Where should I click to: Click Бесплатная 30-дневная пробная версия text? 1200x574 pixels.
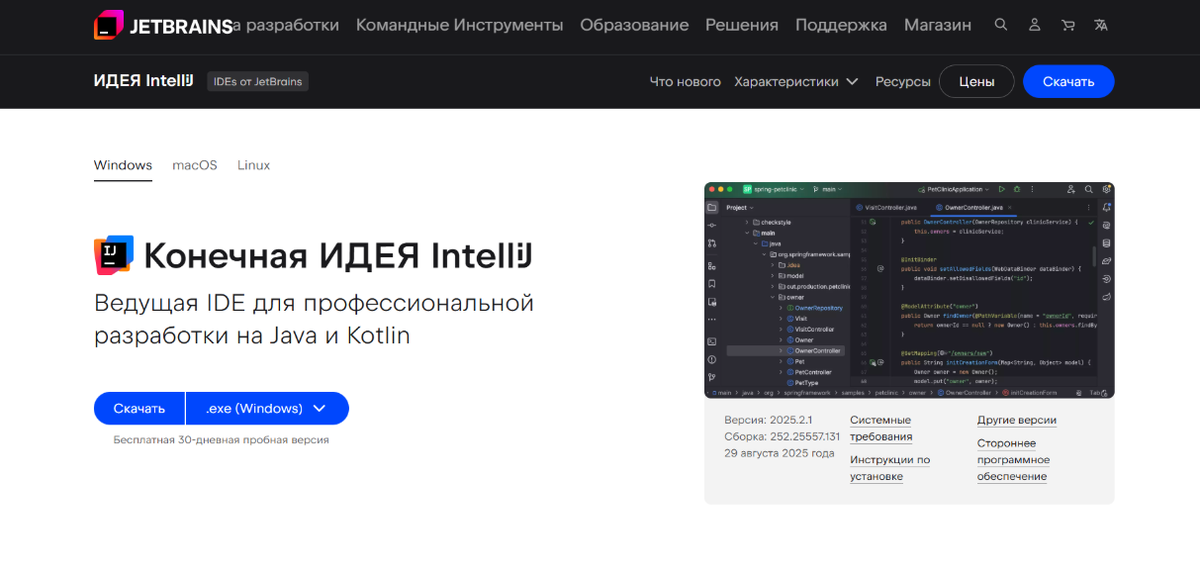(221, 440)
